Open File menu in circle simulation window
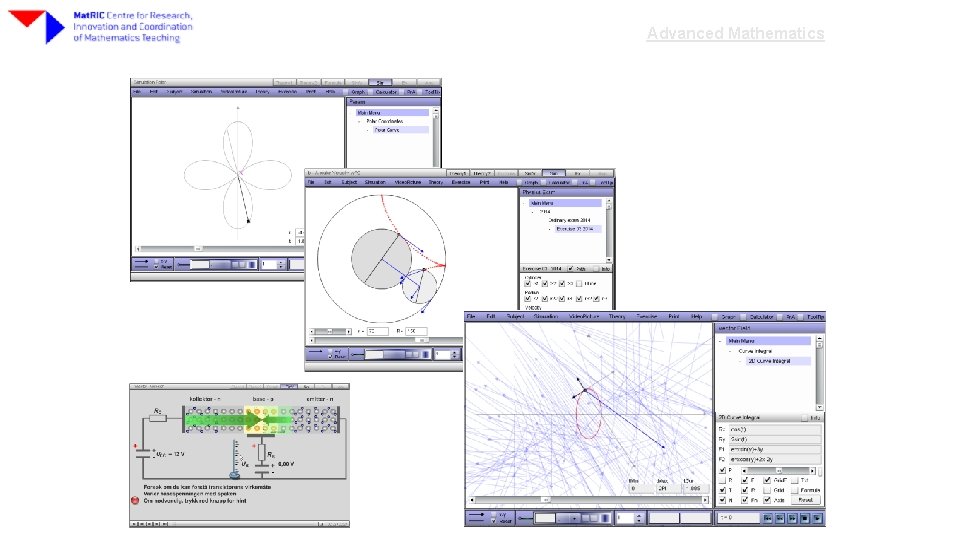The image size is (960, 540). pyautogui.click(x=310, y=182)
